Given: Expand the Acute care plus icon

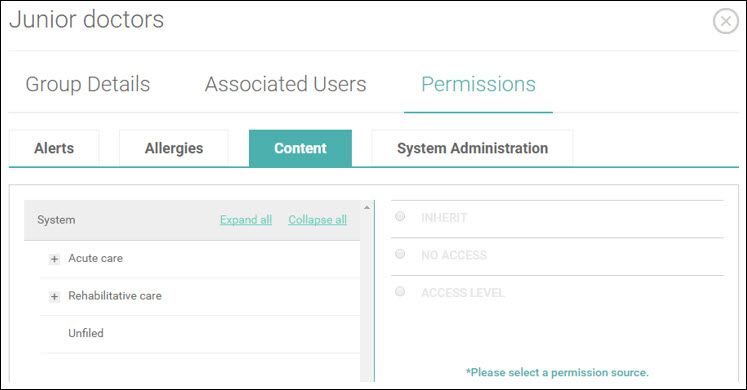Looking at the screenshot, I should click(x=54, y=259).
